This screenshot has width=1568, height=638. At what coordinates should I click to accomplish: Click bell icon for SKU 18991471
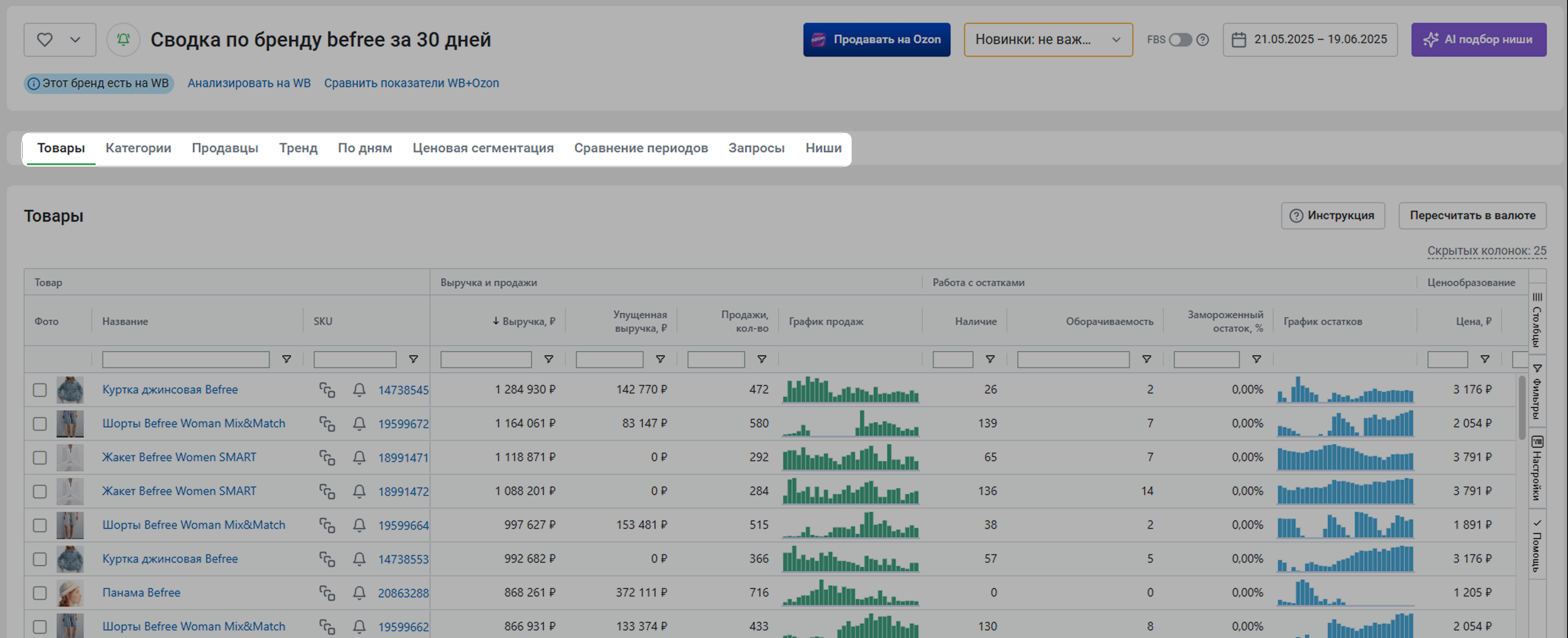pyautogui.click(x=359, y=458)
